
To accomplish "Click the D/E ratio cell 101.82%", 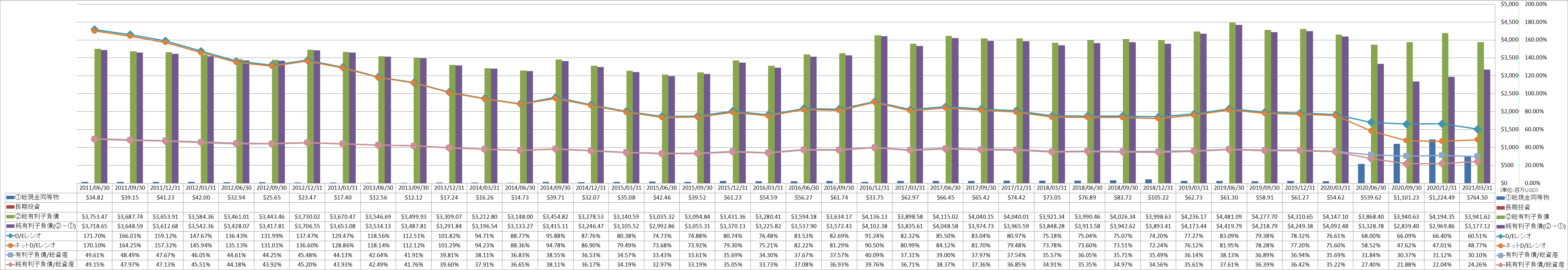I will (449, 236).
